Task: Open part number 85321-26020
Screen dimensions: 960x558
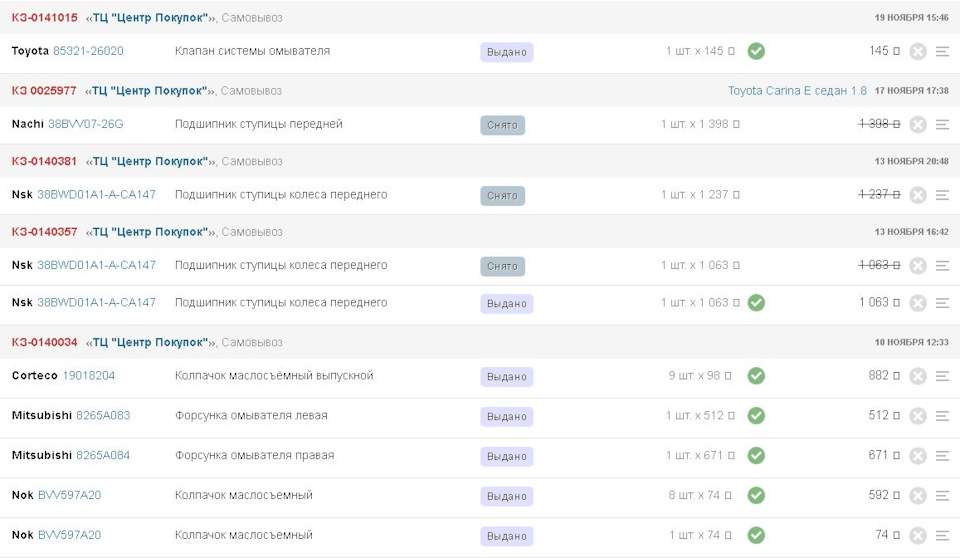Action: coord(88,51)
